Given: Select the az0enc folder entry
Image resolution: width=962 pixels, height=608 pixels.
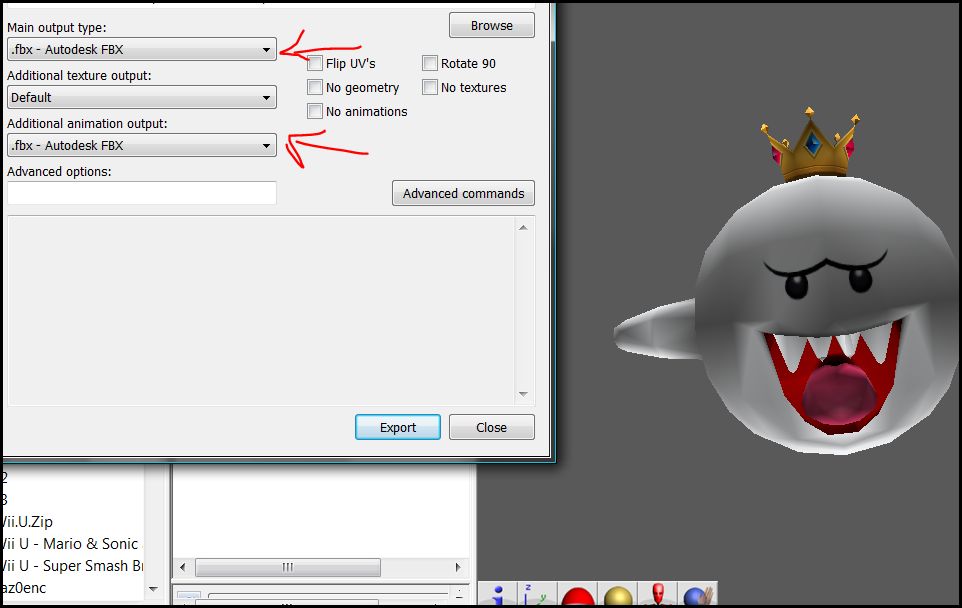Looking at the screenshot, I should point(23,588).
